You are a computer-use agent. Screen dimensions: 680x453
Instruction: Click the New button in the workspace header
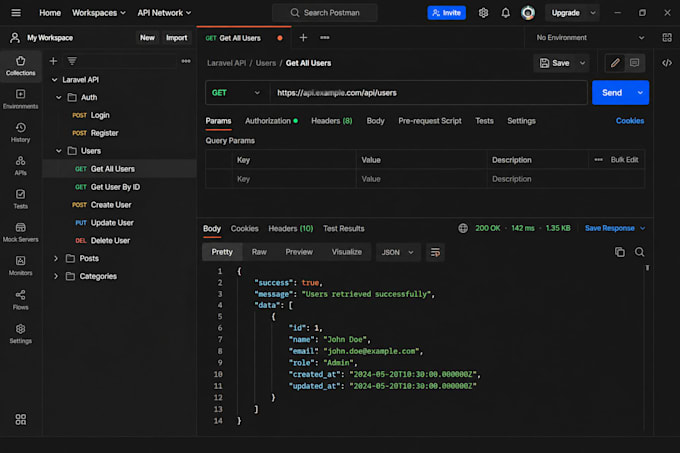(147, 38)
